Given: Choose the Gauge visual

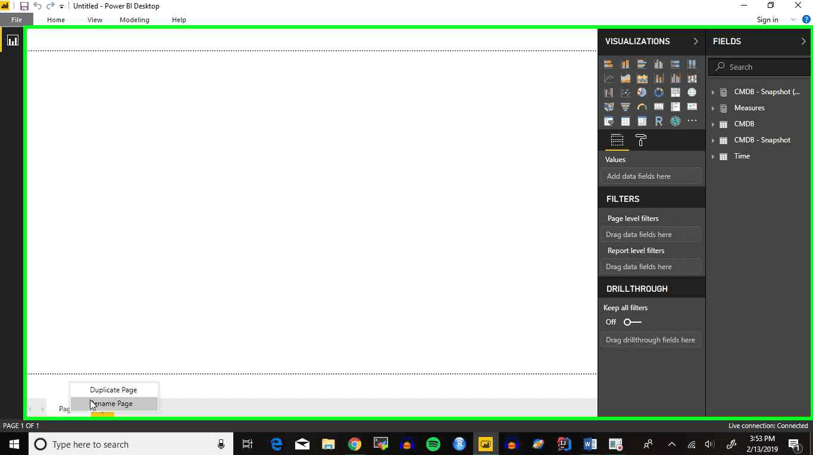Looking at the screenshot, I should [x=642, y=107].
